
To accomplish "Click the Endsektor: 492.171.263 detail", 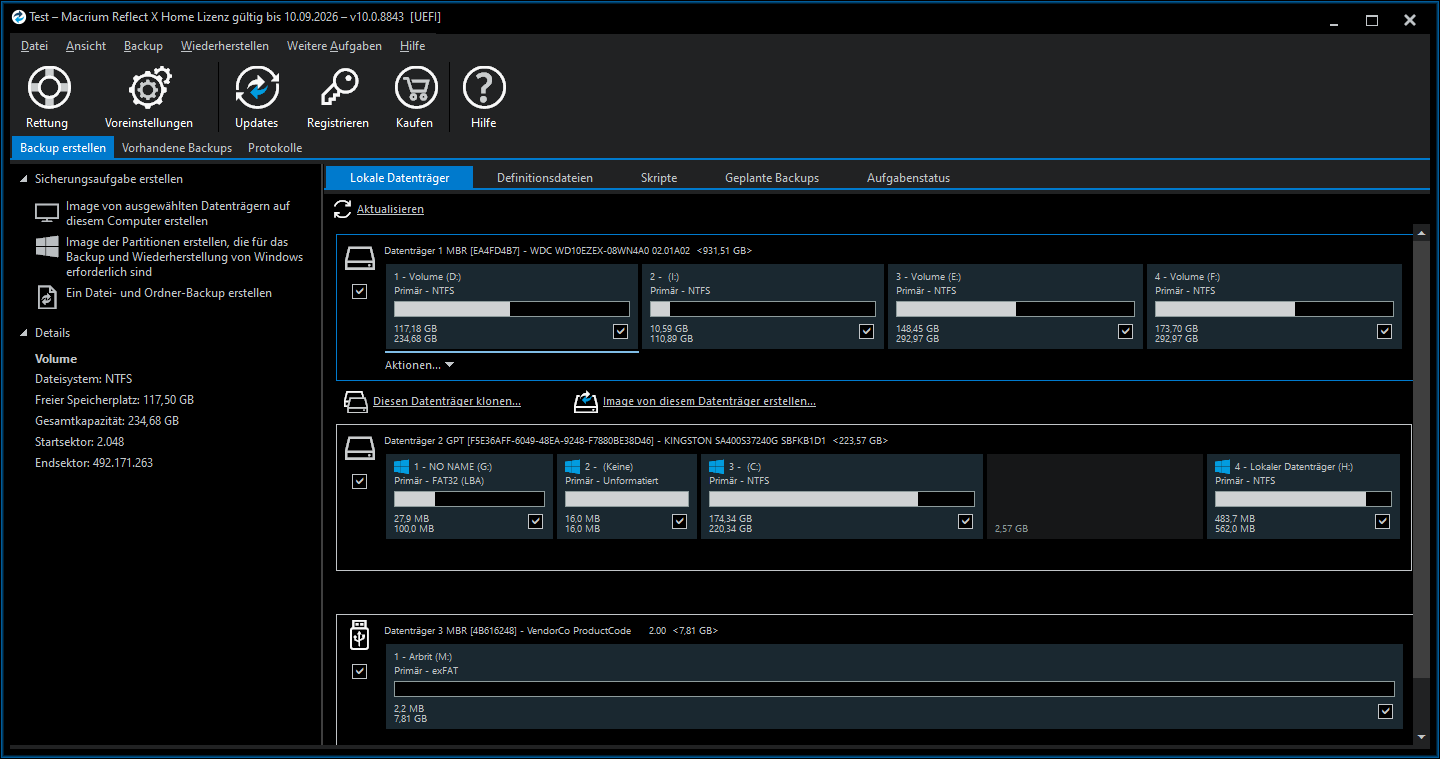I will 94,463.
